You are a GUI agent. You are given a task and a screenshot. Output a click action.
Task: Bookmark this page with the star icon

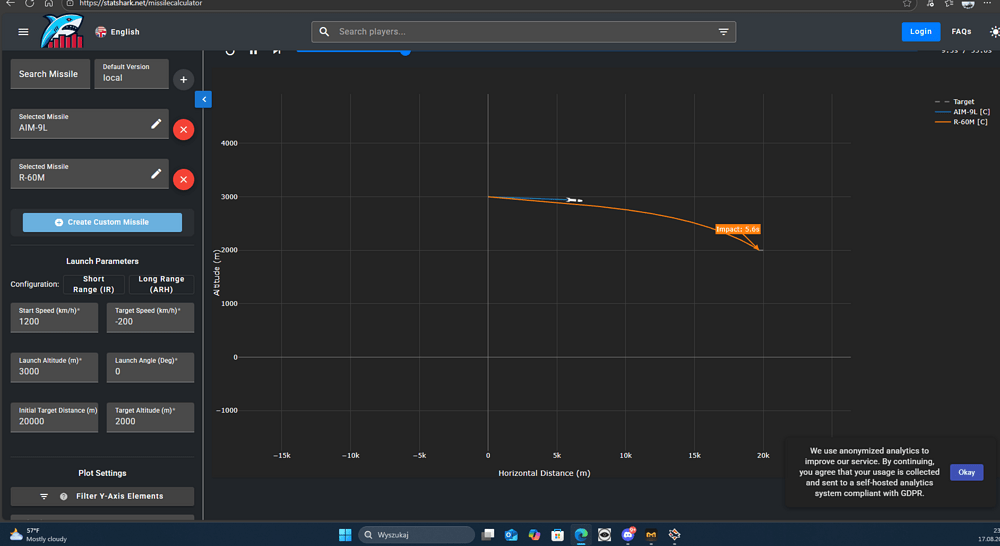click(907, 3)
